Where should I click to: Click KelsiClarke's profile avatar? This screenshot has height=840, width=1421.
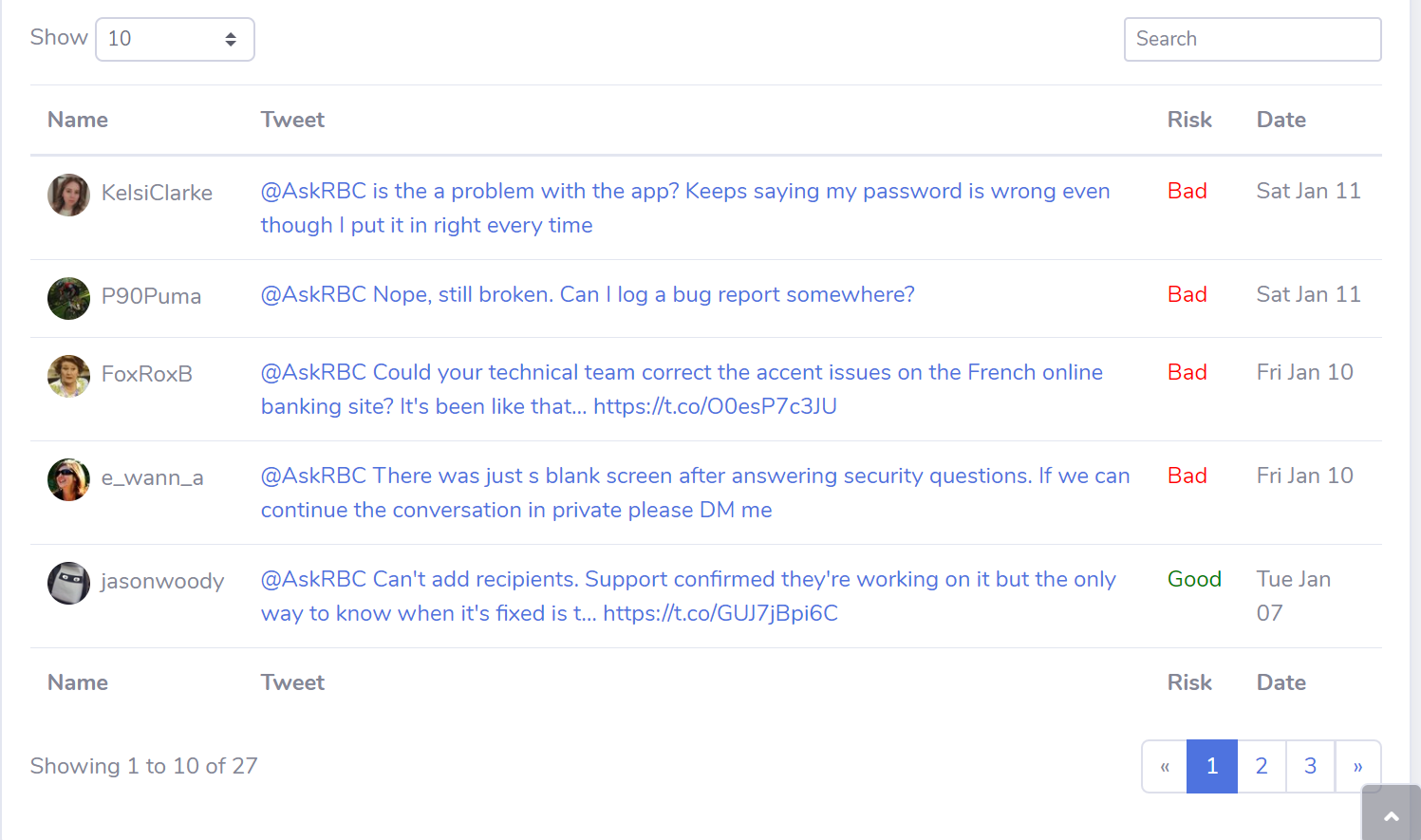pos(68,195)
